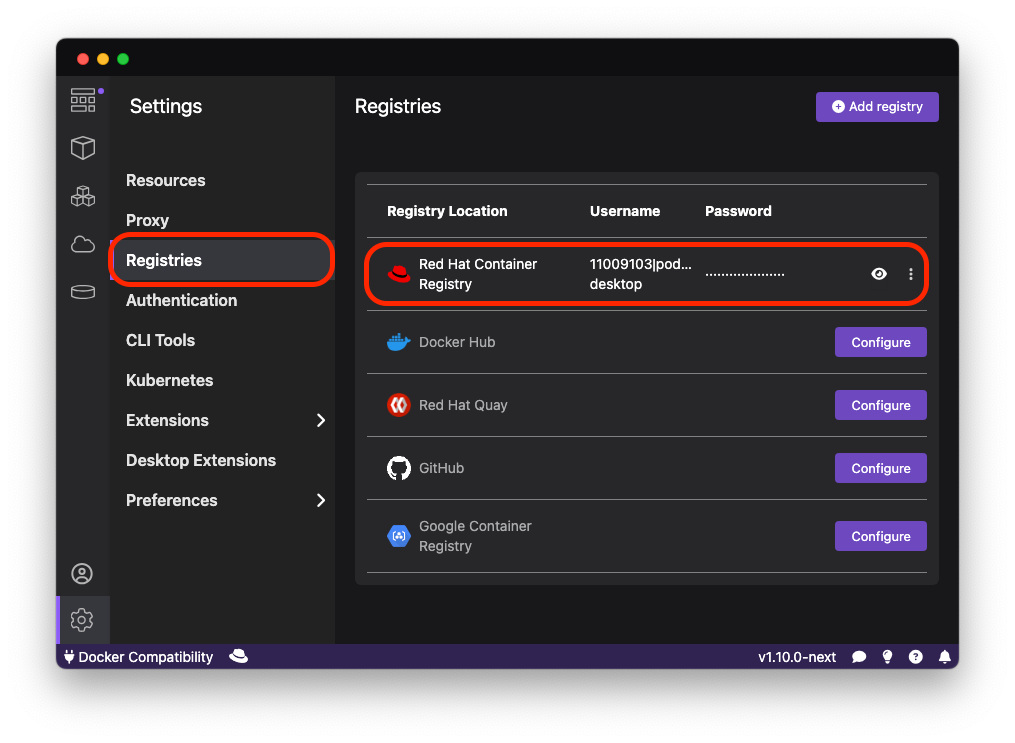Click the Docker Hub whale logo
Viewport: 1015px width, 743px height.
coord(399,342)
